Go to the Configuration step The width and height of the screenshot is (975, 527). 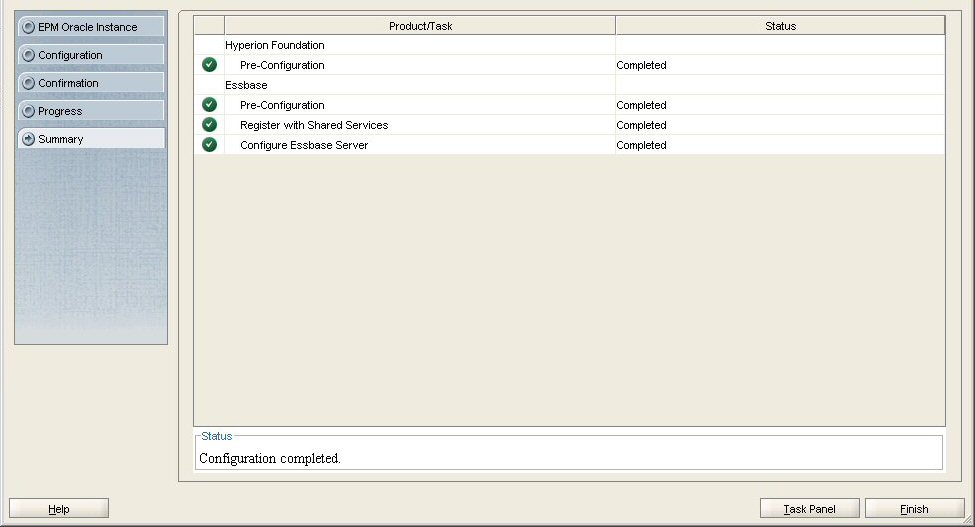91,55
